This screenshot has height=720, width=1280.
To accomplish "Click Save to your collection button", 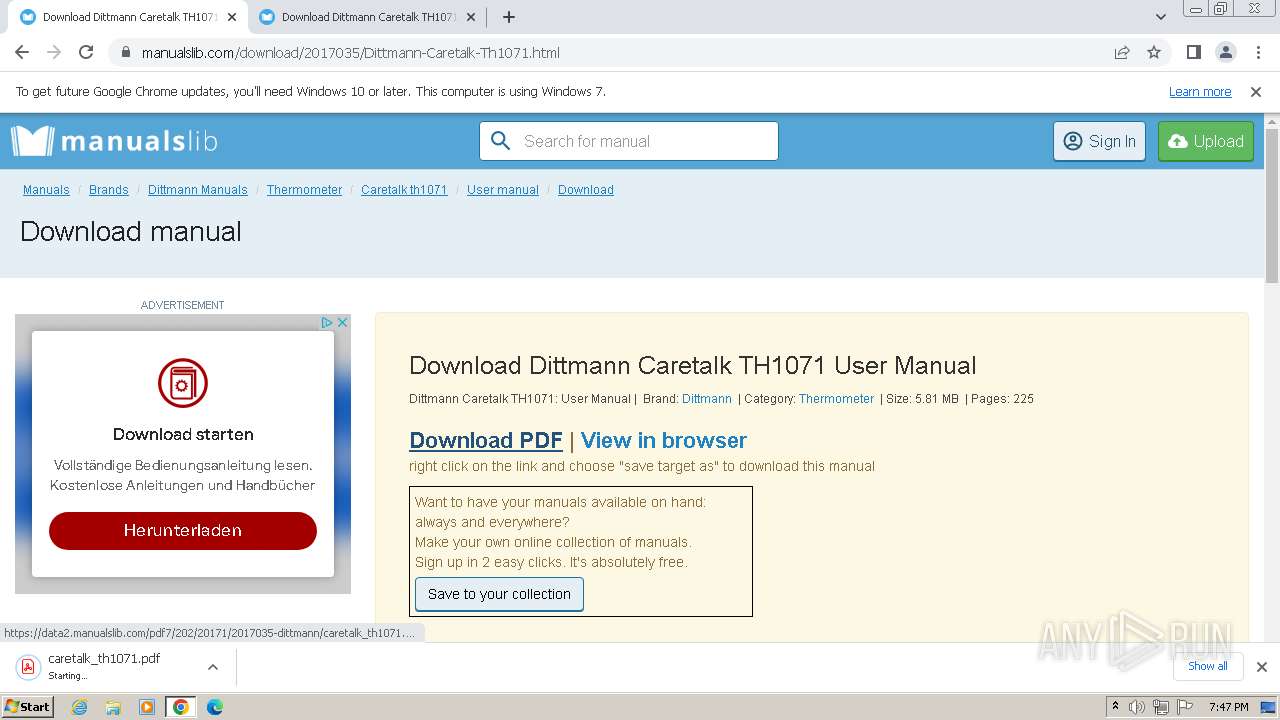I will point(499,594).
